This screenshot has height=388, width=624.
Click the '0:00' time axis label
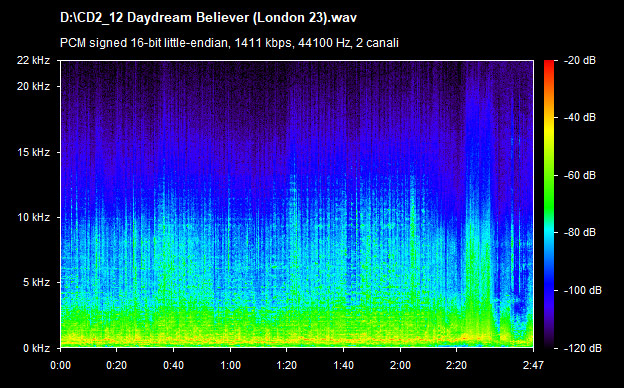(60, 365)
